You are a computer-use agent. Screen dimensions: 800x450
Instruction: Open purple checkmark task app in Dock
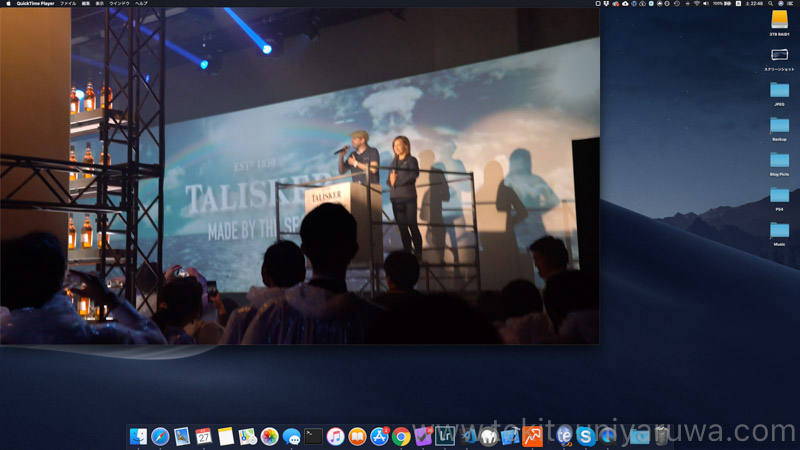pyautogui.click(x=423, y=436)
